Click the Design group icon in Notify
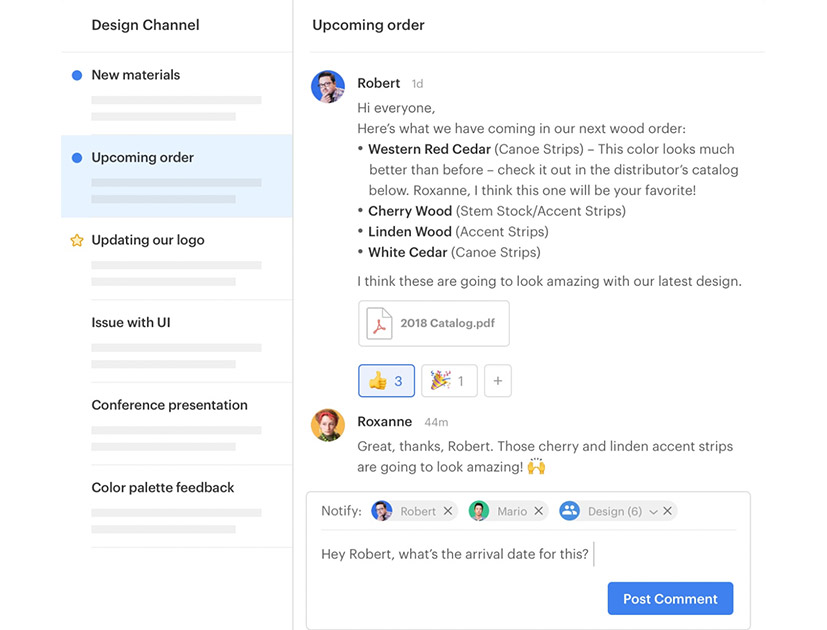 click(x=570, y=511)
